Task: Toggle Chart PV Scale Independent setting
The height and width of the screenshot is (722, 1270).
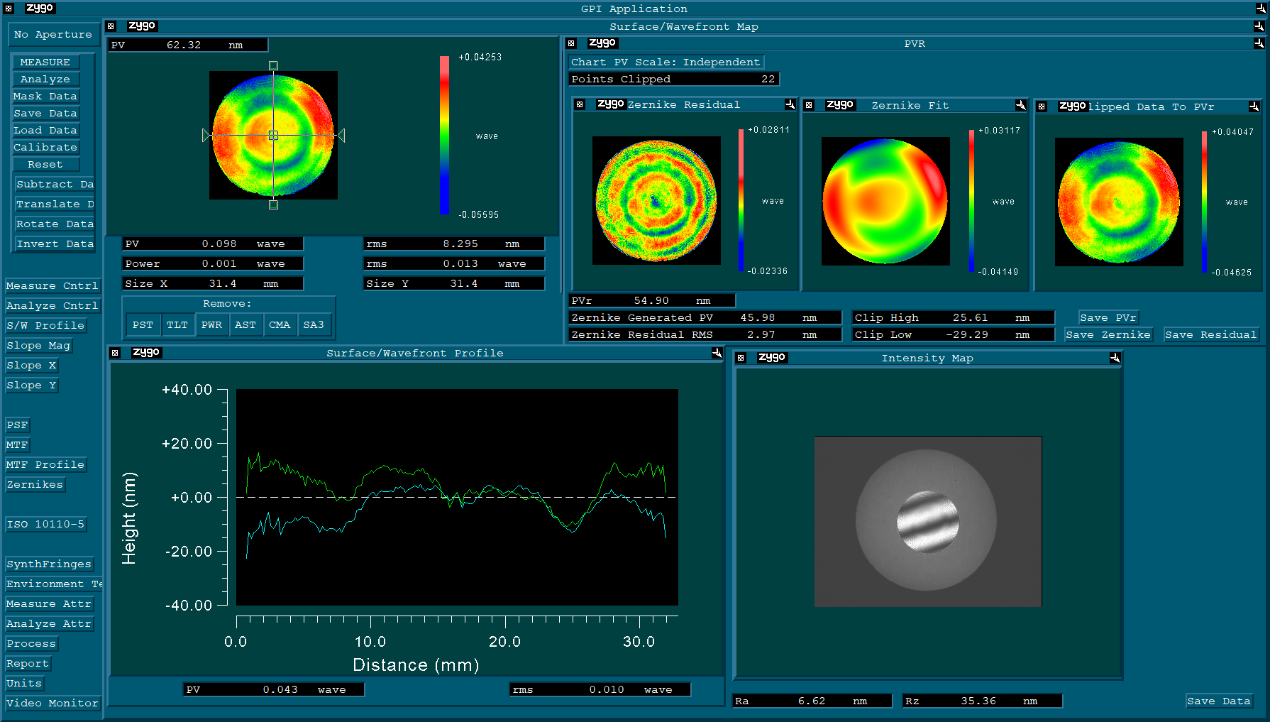Action: click(666, 62)
